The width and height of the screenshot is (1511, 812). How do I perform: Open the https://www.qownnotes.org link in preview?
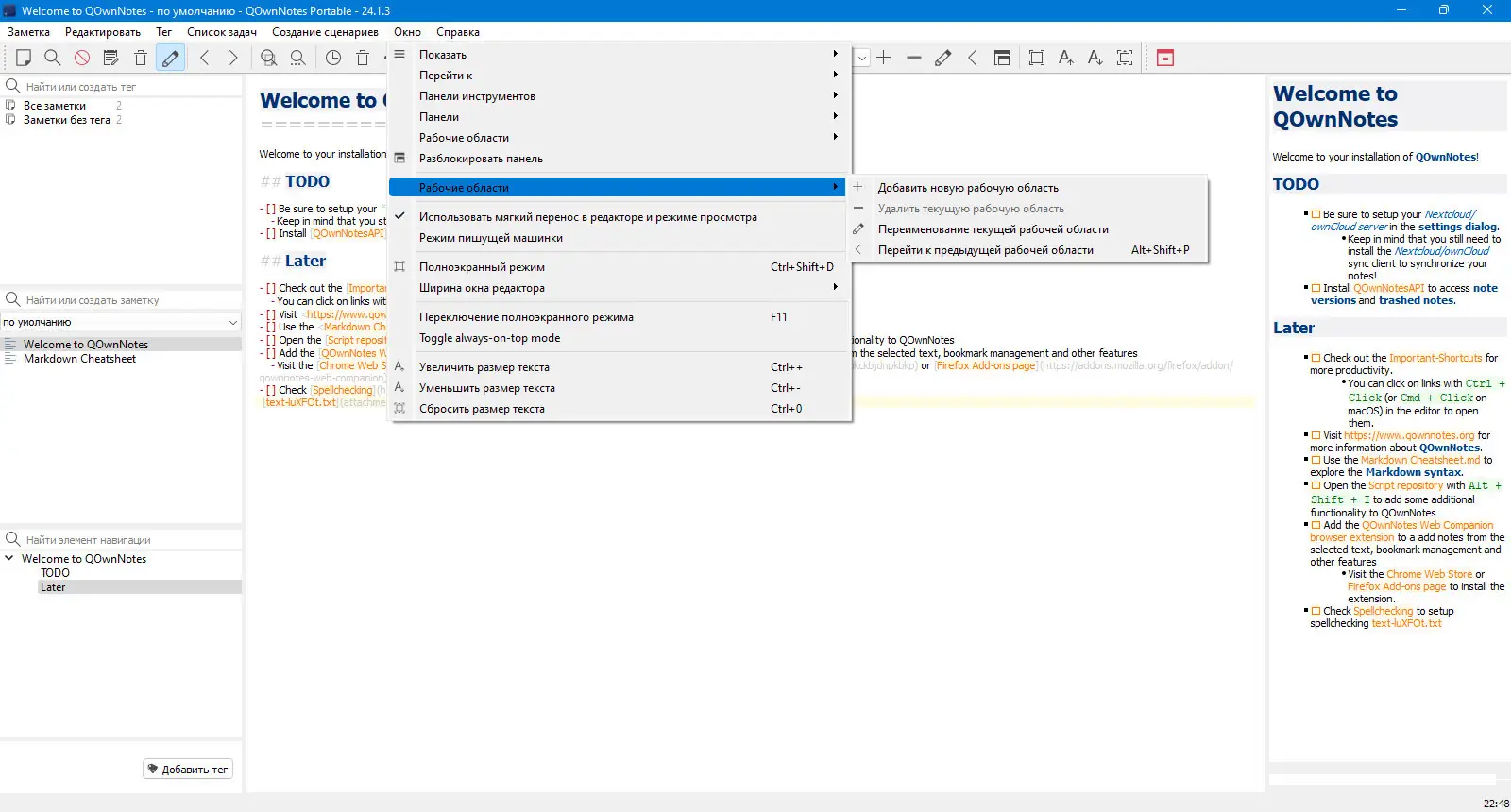pyautogui.click(x=1409, y=435)
